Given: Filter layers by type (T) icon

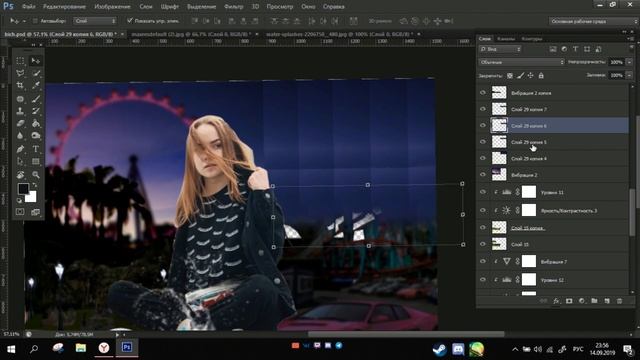Looking at the screenshot, I should coord(576,49).
